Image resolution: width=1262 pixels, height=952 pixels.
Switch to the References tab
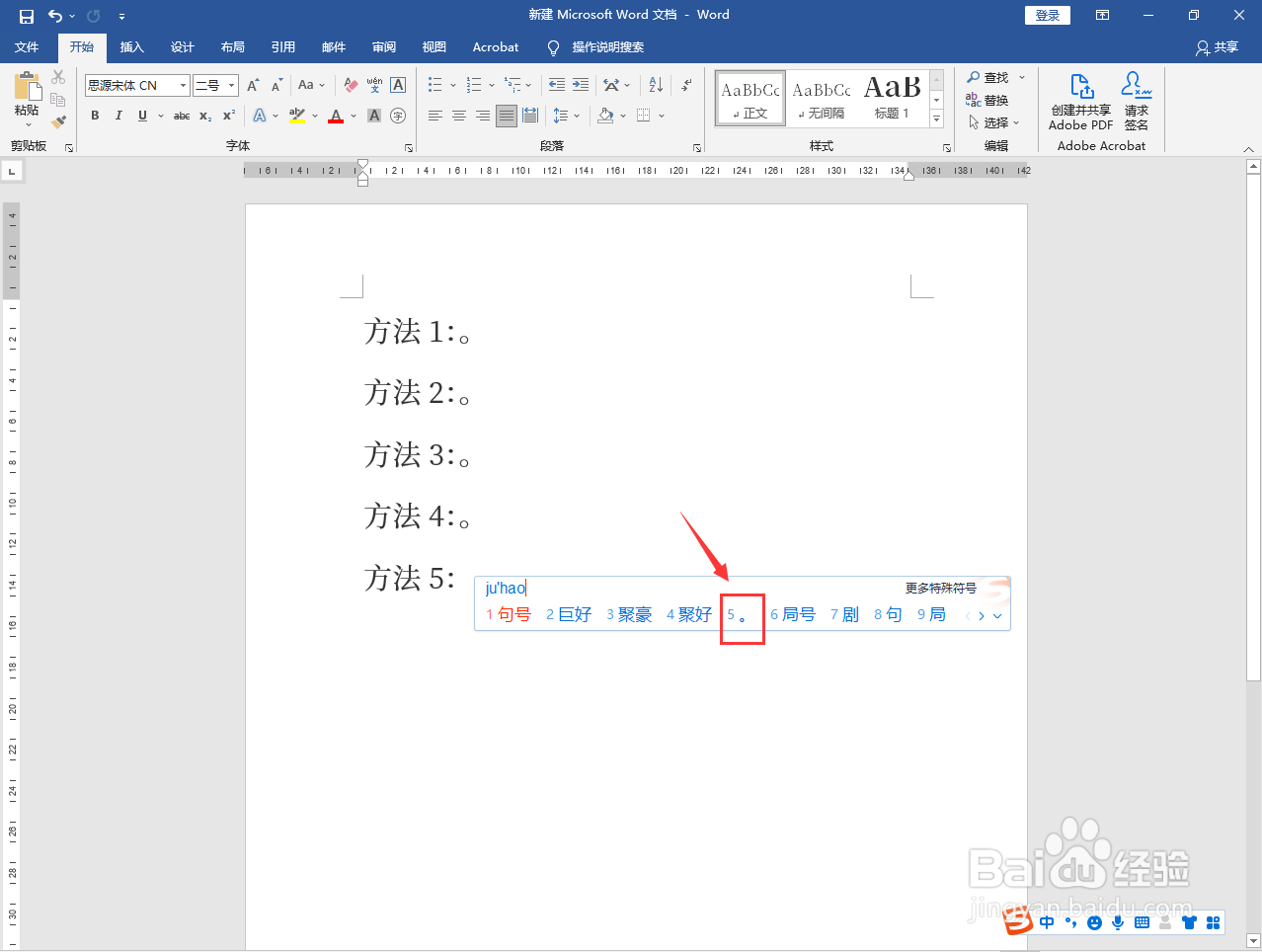[x=283, y=47]
